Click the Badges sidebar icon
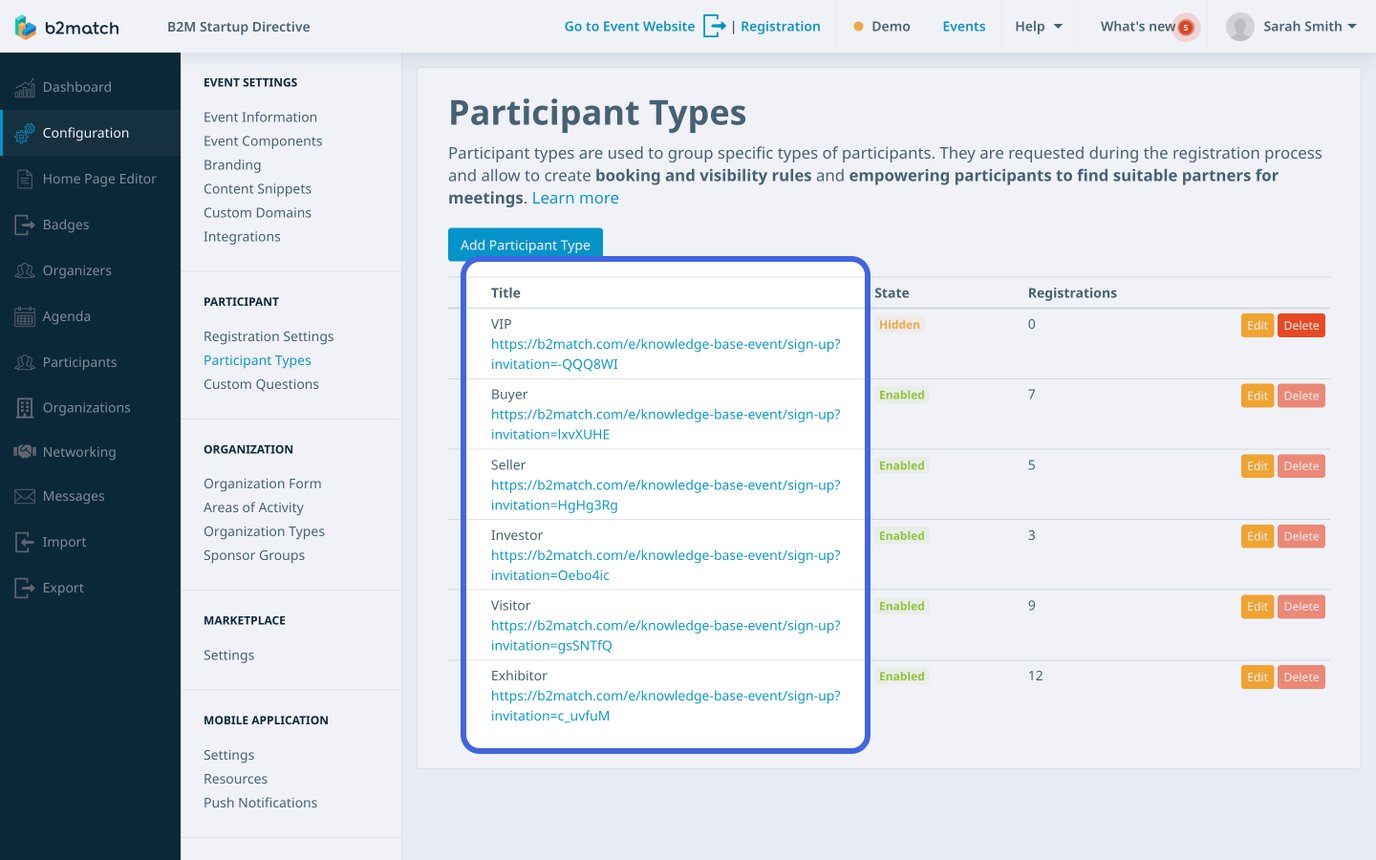The height and width of the screenshot is (860, 1376). tap(24, 224)
